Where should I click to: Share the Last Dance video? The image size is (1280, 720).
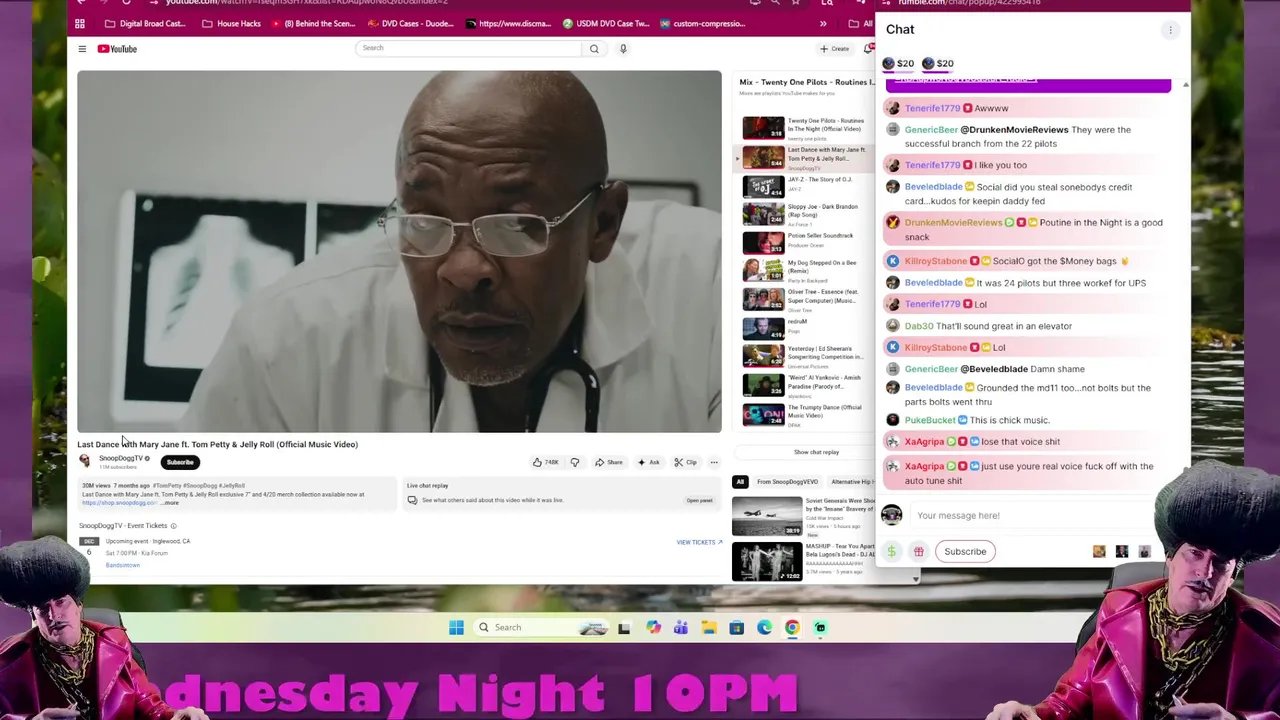point(608,462)
